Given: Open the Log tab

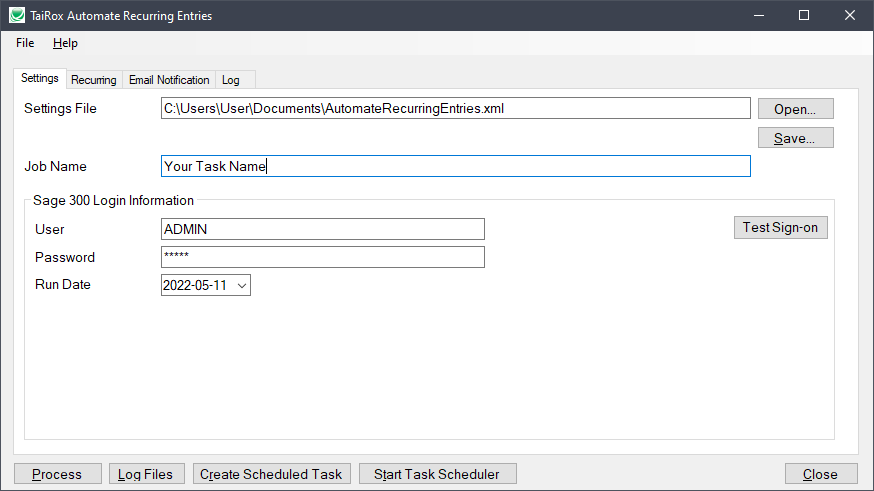Looking at the screenshot, I should click(x=231, y=80).
